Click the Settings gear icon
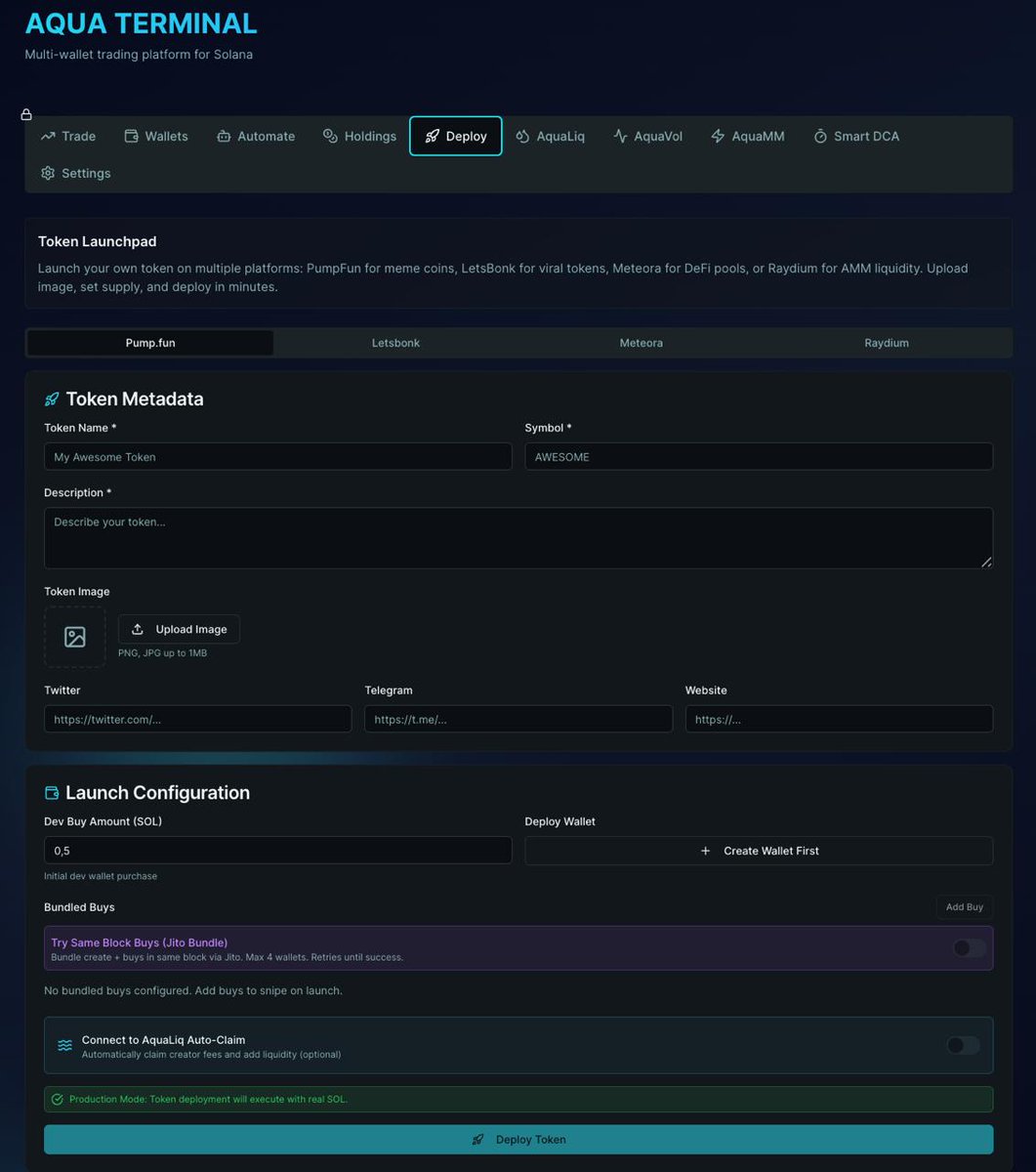Screen dimensions: 1036x1172 (48, 173)
